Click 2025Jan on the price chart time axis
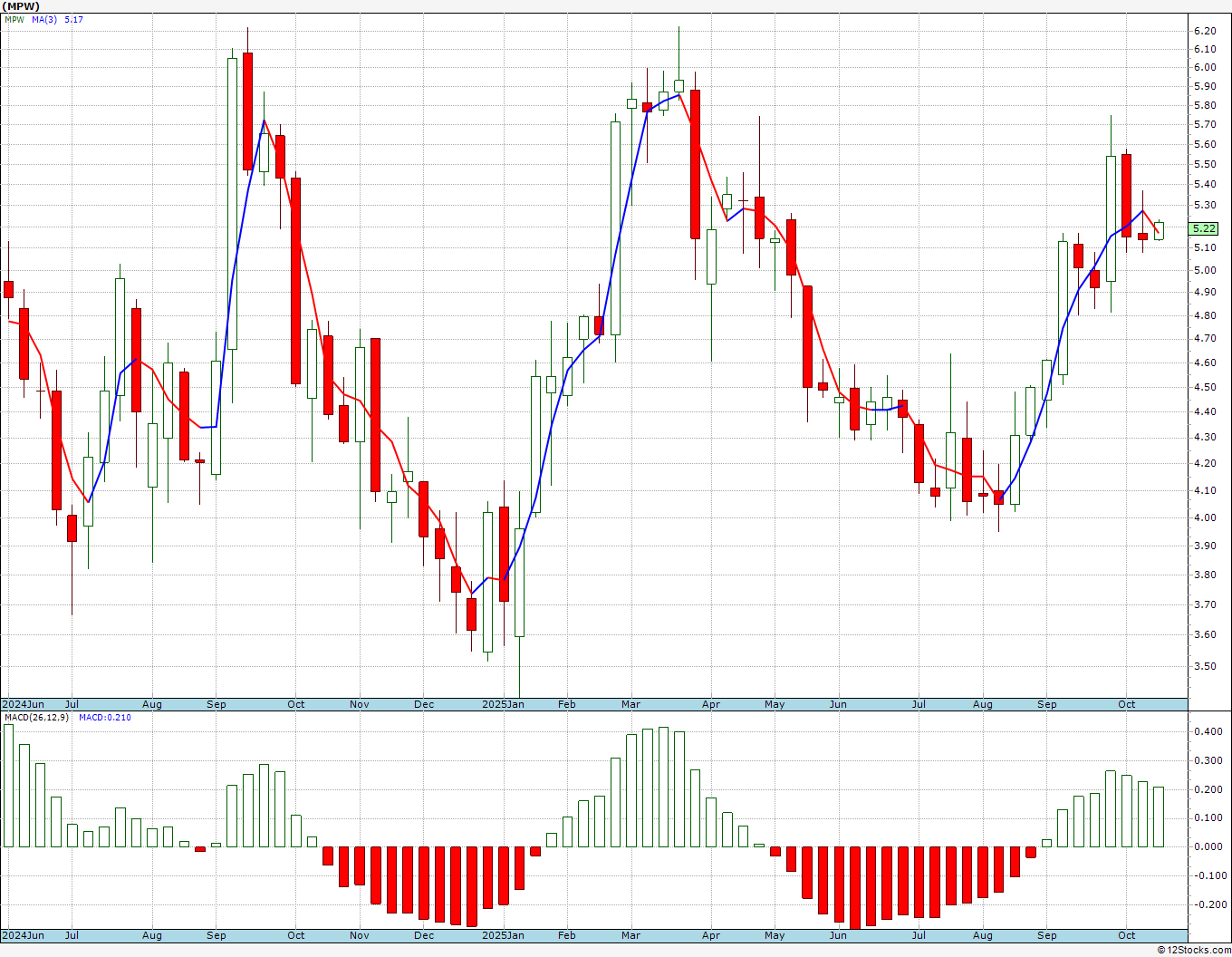1232x957 pixels. 502,704
